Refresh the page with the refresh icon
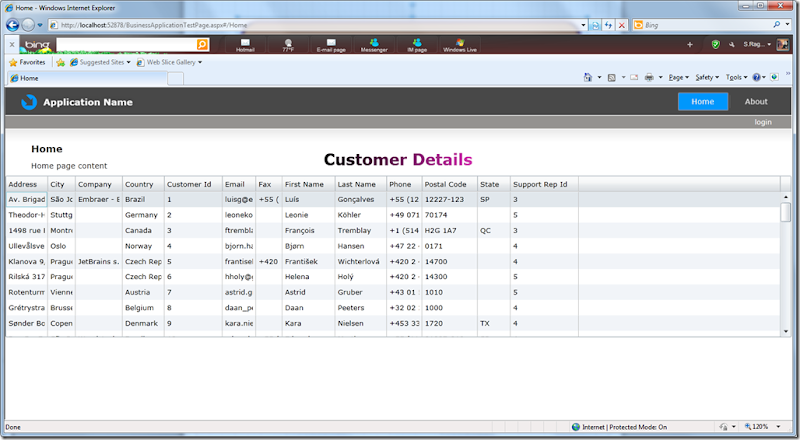Image resolution: width=800 pixels, height=440 pixels. pos(608,25)
